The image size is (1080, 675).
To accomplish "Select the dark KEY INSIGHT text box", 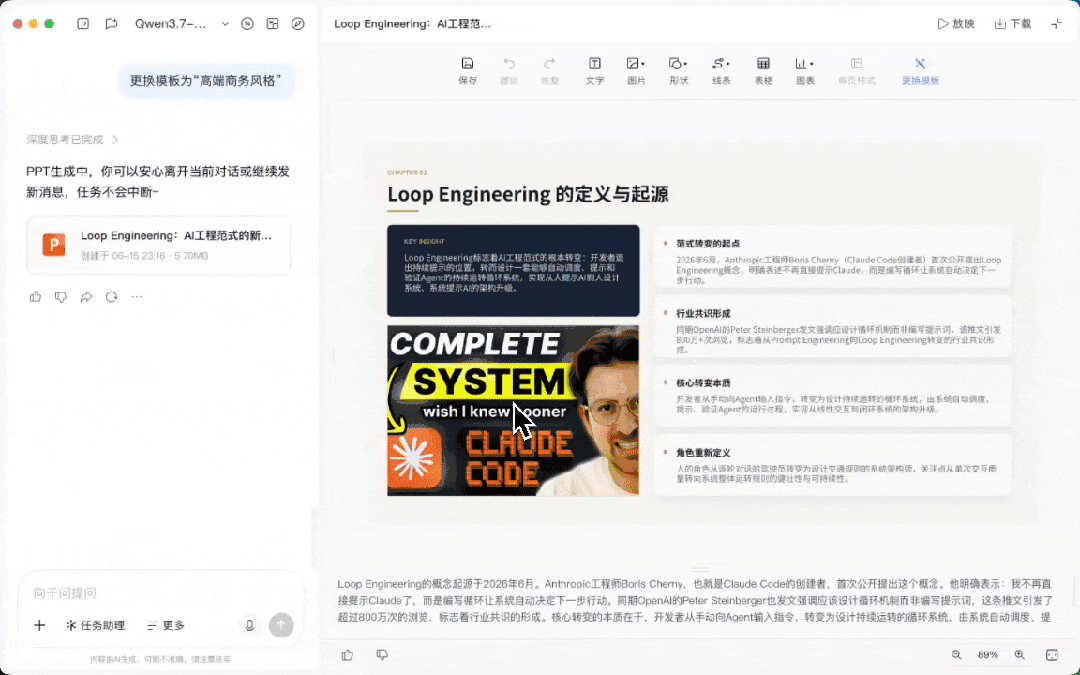I will click(513, 271).
